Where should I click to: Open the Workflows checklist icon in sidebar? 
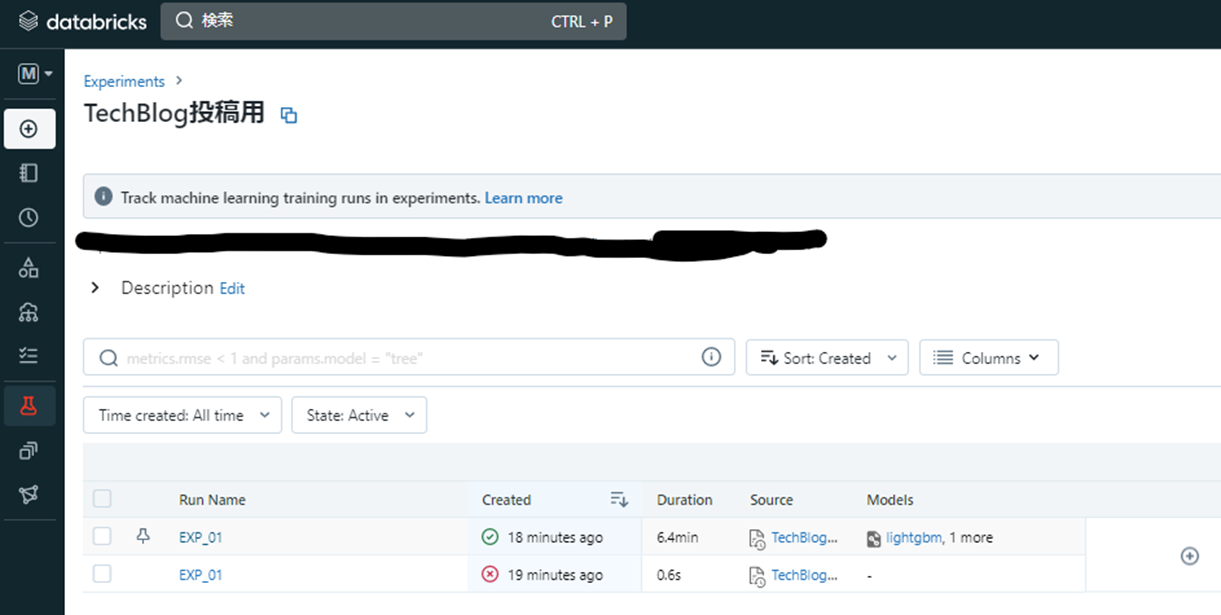click(x=29, y=355)
